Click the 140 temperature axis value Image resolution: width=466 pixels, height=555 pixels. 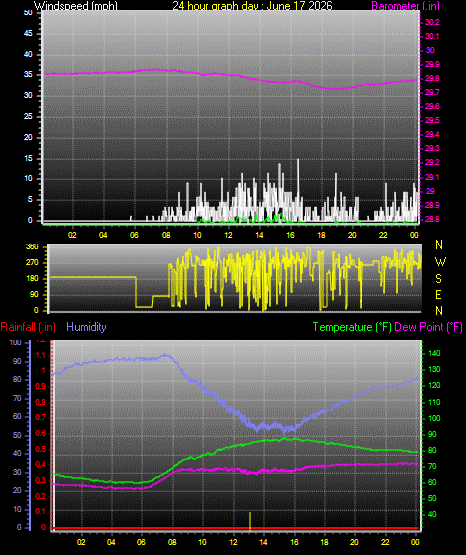pyautogui.click(x=434, y=354)
